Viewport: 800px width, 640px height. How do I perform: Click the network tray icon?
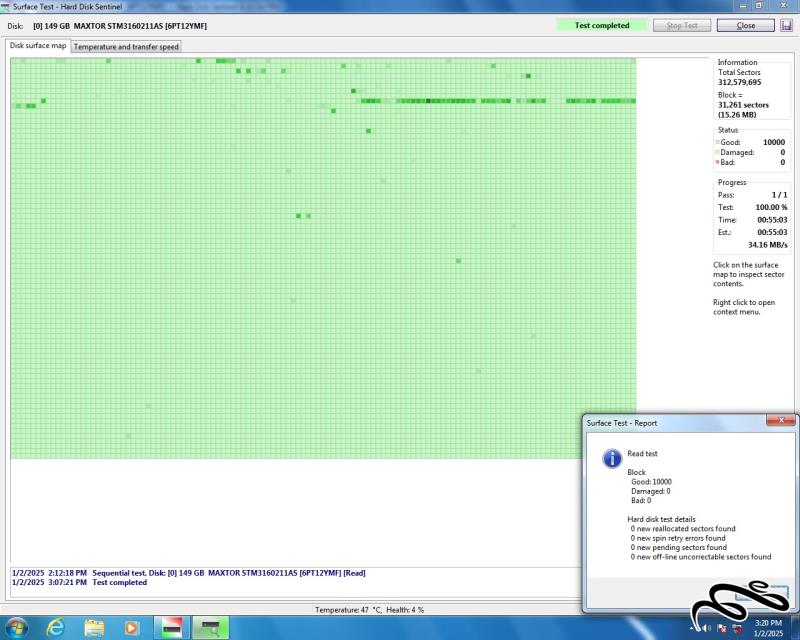738,628
